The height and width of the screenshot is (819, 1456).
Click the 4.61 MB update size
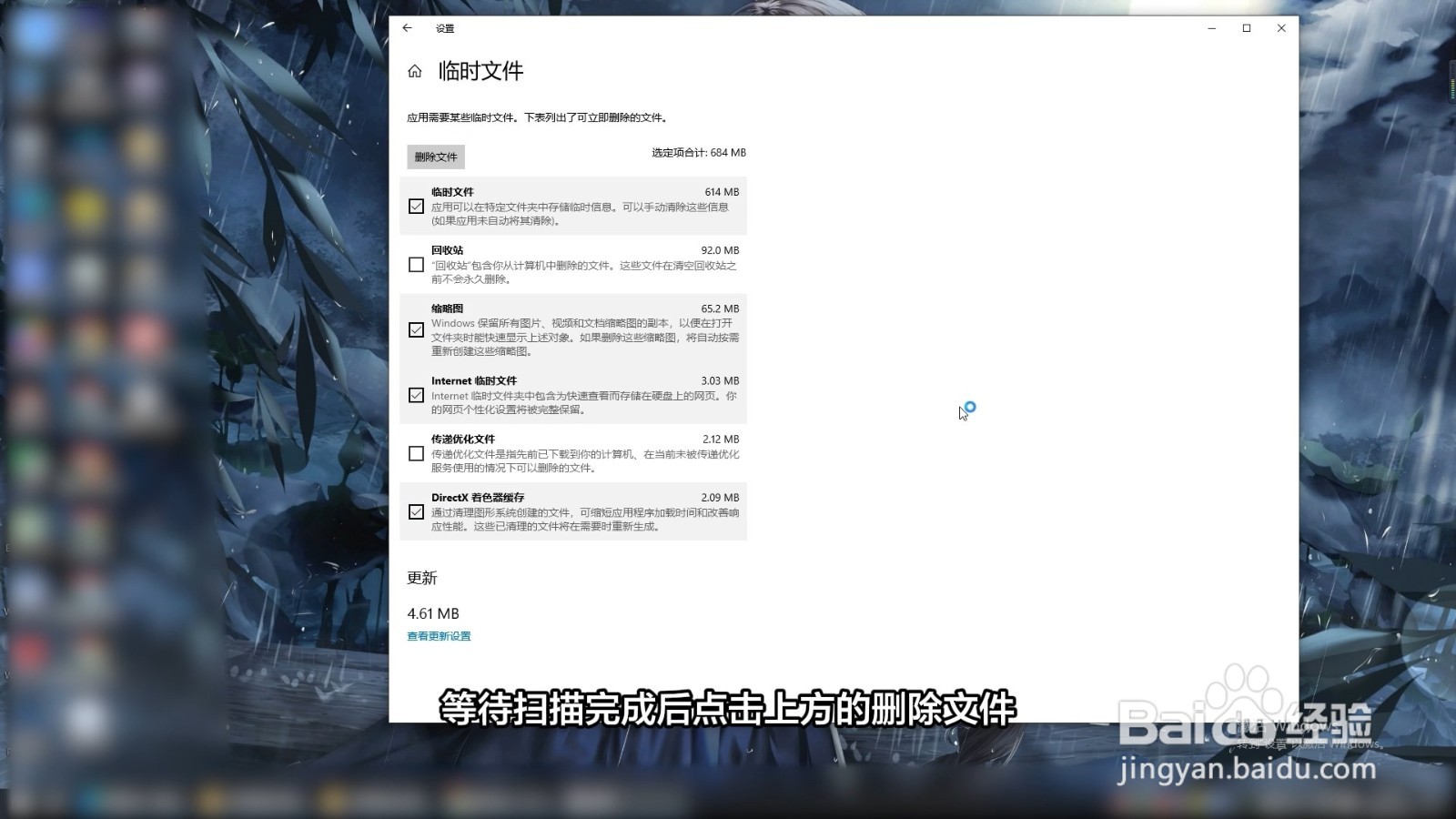coord(433,613)
